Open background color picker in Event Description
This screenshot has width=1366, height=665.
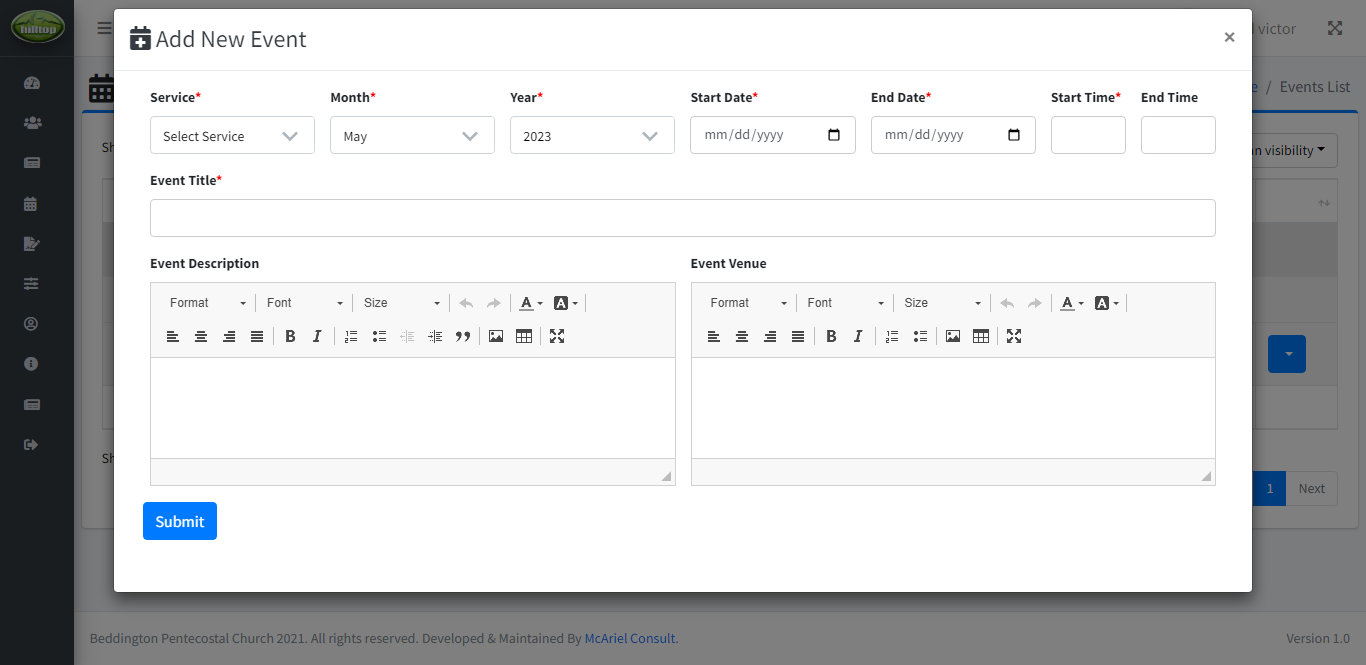pyautogui.click(x=566, y=303)
